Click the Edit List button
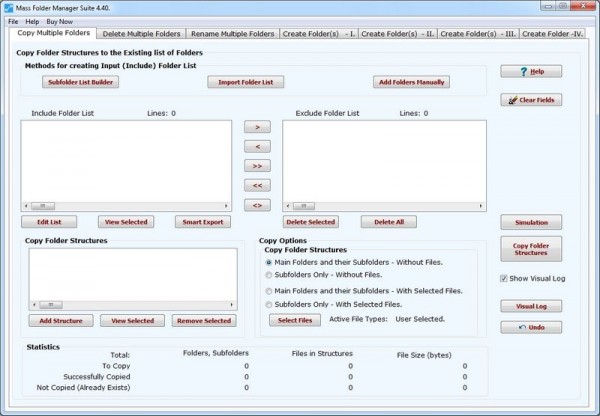 (49, 222)
